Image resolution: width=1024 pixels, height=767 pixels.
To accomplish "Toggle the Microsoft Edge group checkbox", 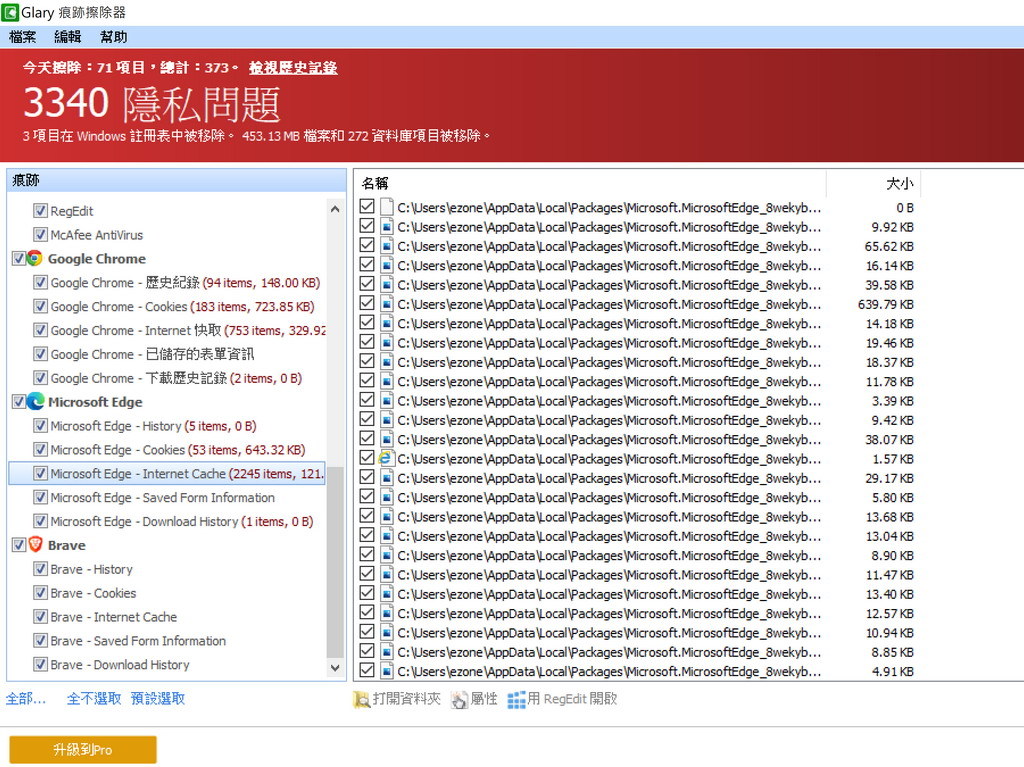I will (18, 401).
